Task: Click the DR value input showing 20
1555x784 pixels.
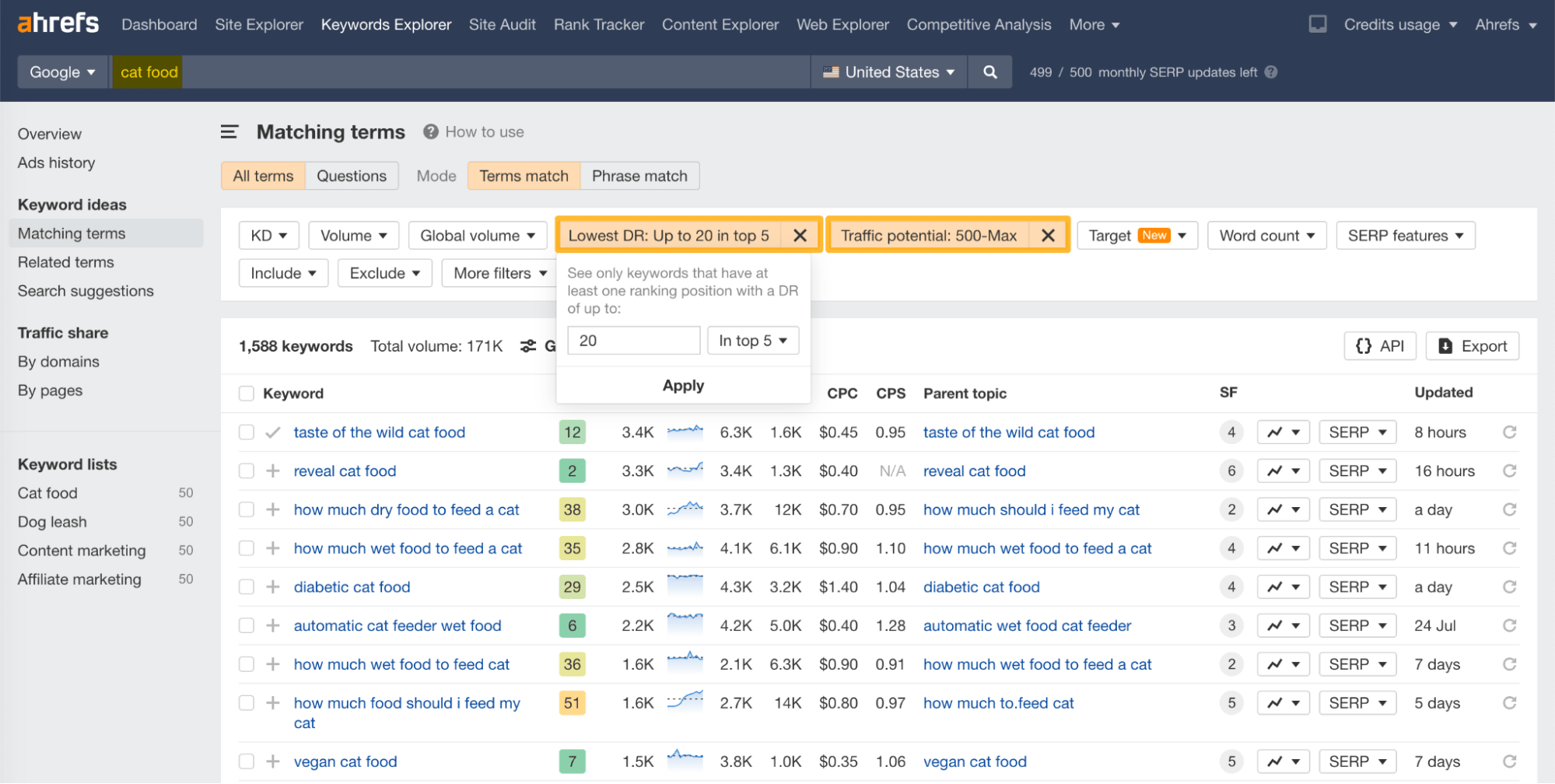Action: click(x=632, y=340)
